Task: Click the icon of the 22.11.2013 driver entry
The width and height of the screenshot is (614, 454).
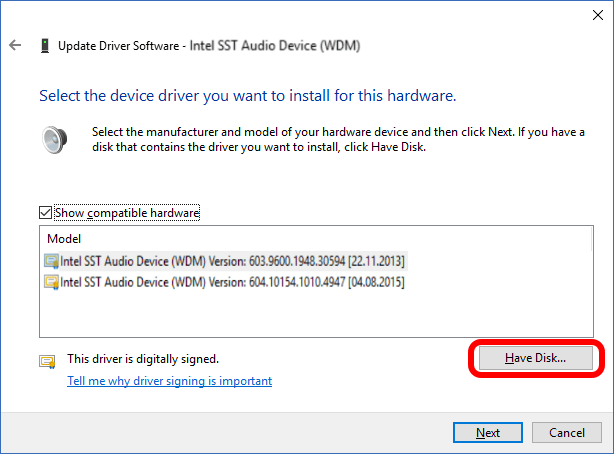Action: coord(51,261)
